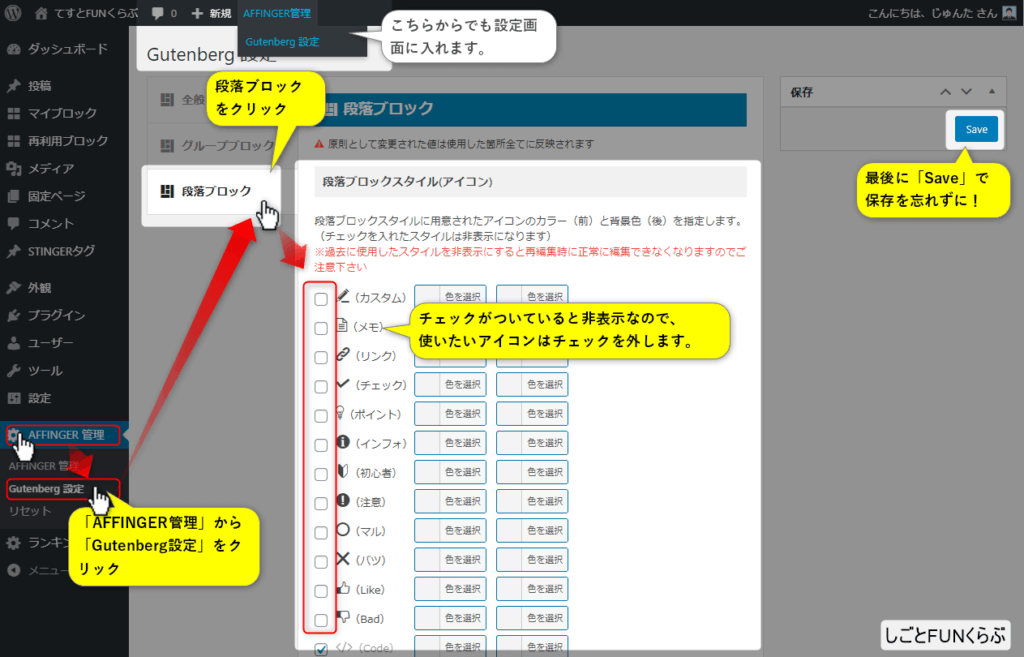The height and width of the screenshot is (657, 1024).
Task: Move 保存 panel down with arrow
Action: [967, 92]
